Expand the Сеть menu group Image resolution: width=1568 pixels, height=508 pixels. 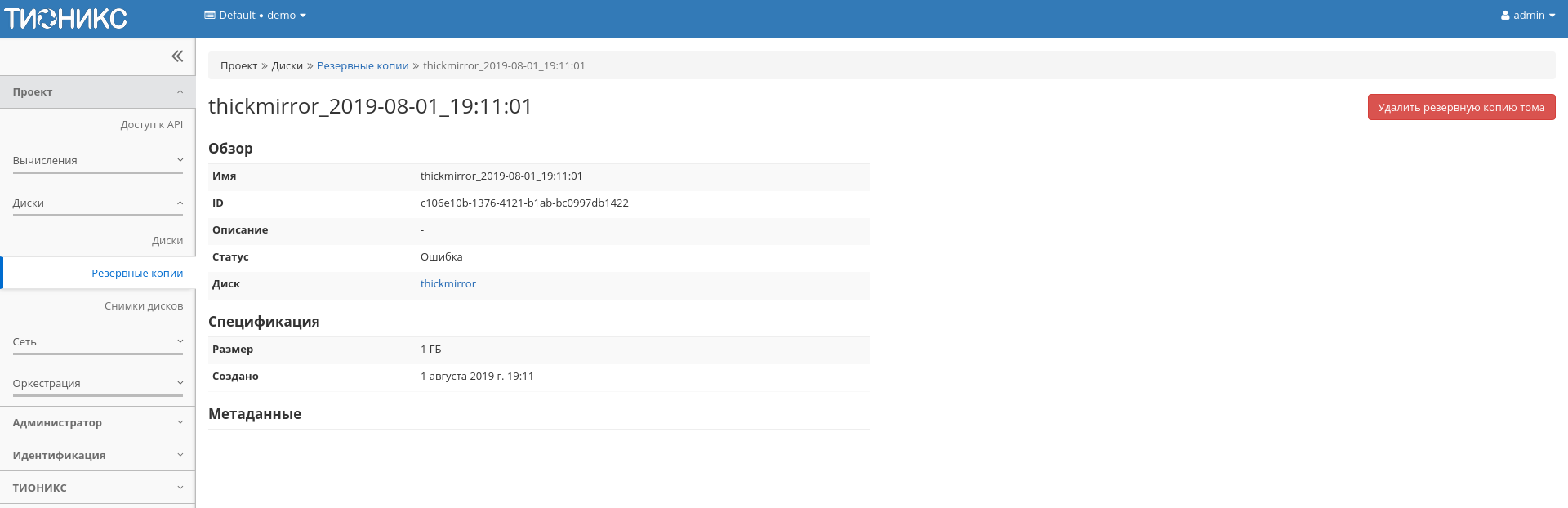click(97, 342)
